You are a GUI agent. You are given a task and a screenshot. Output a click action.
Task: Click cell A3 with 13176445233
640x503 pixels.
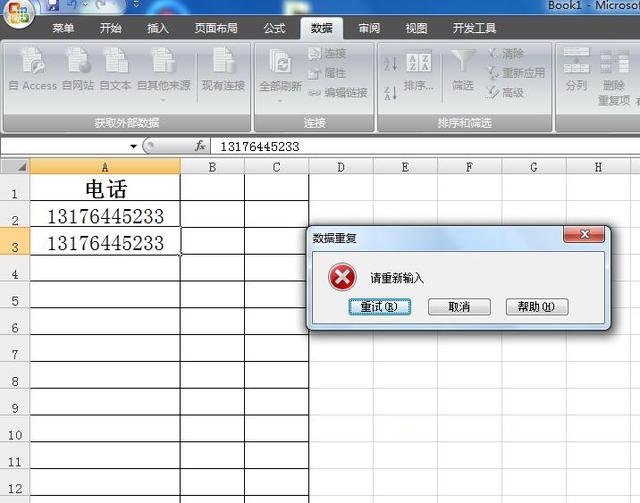tap(105, 241)
